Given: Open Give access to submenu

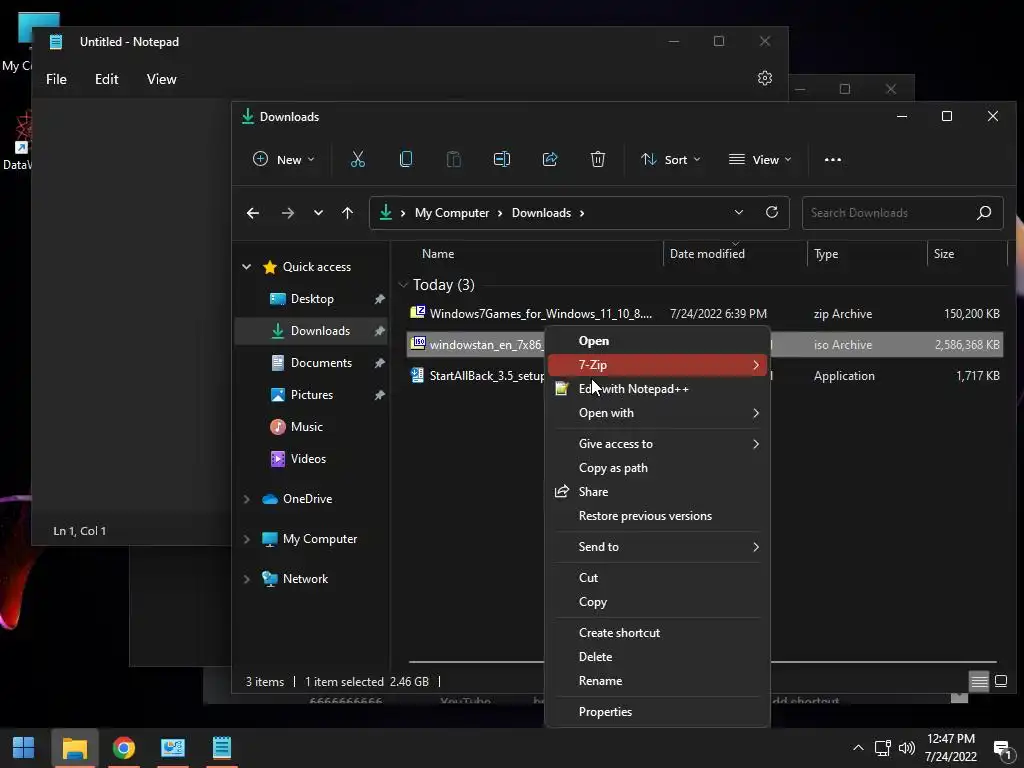Looking at the screenshot, I should [x=658, y=443].
